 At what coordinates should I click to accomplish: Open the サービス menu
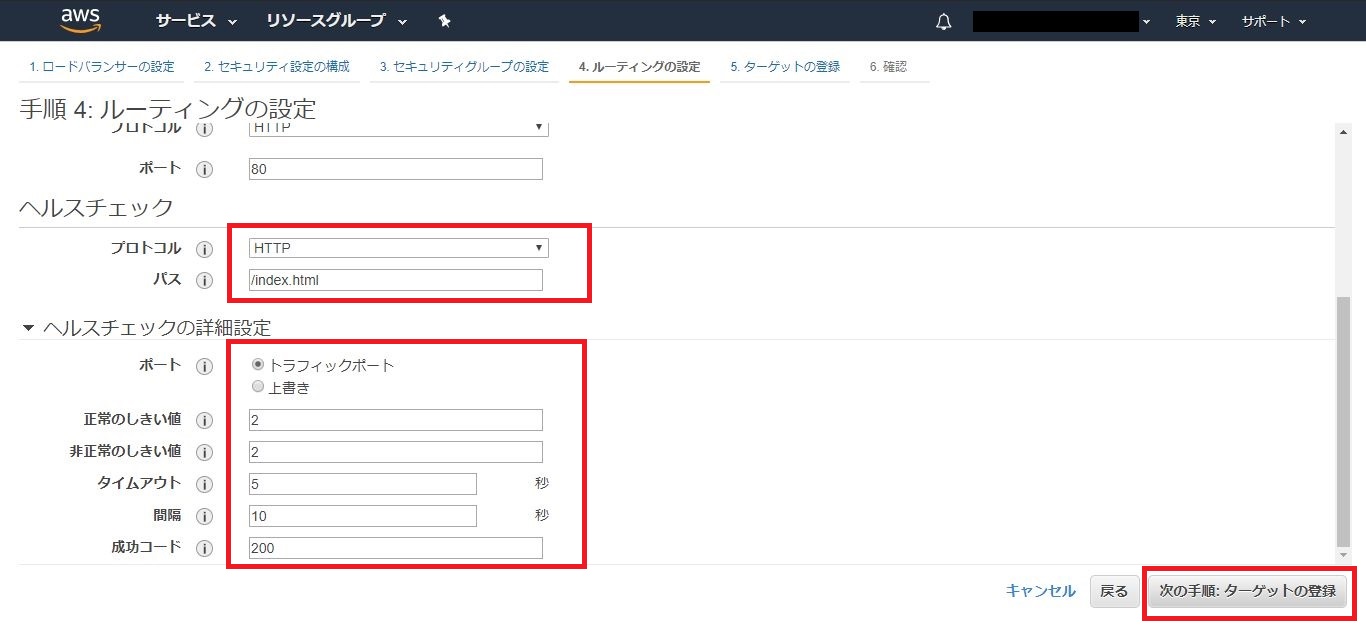click(x=196, y=21)
